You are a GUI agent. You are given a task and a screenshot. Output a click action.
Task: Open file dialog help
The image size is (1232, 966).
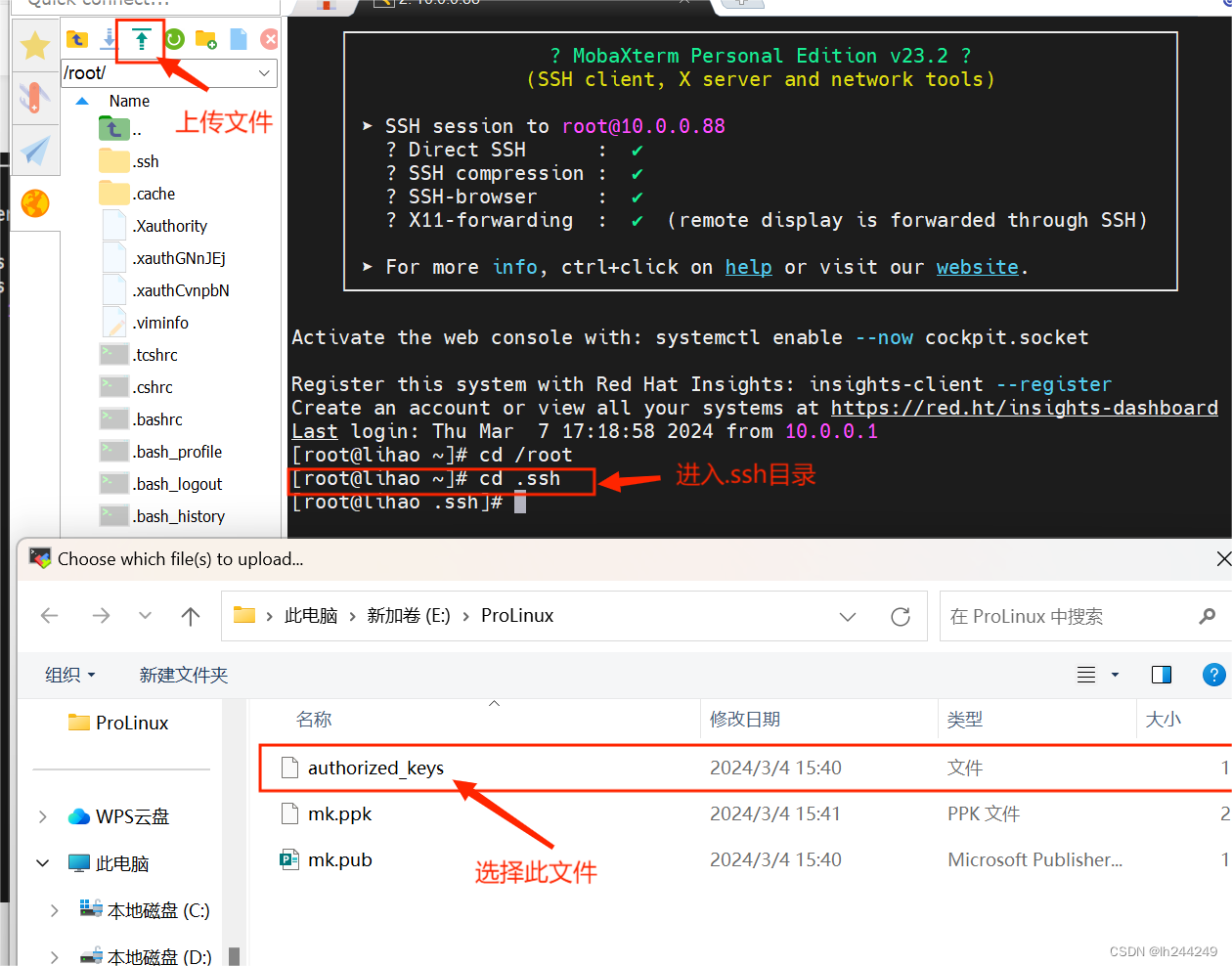tap(1213, 675)
